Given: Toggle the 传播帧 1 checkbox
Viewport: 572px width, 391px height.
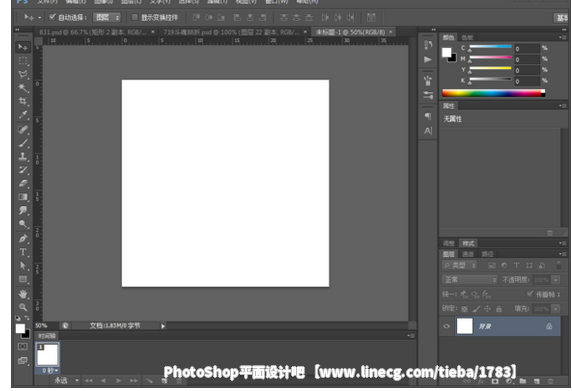Looking at the screenshot, I should 530,294.
